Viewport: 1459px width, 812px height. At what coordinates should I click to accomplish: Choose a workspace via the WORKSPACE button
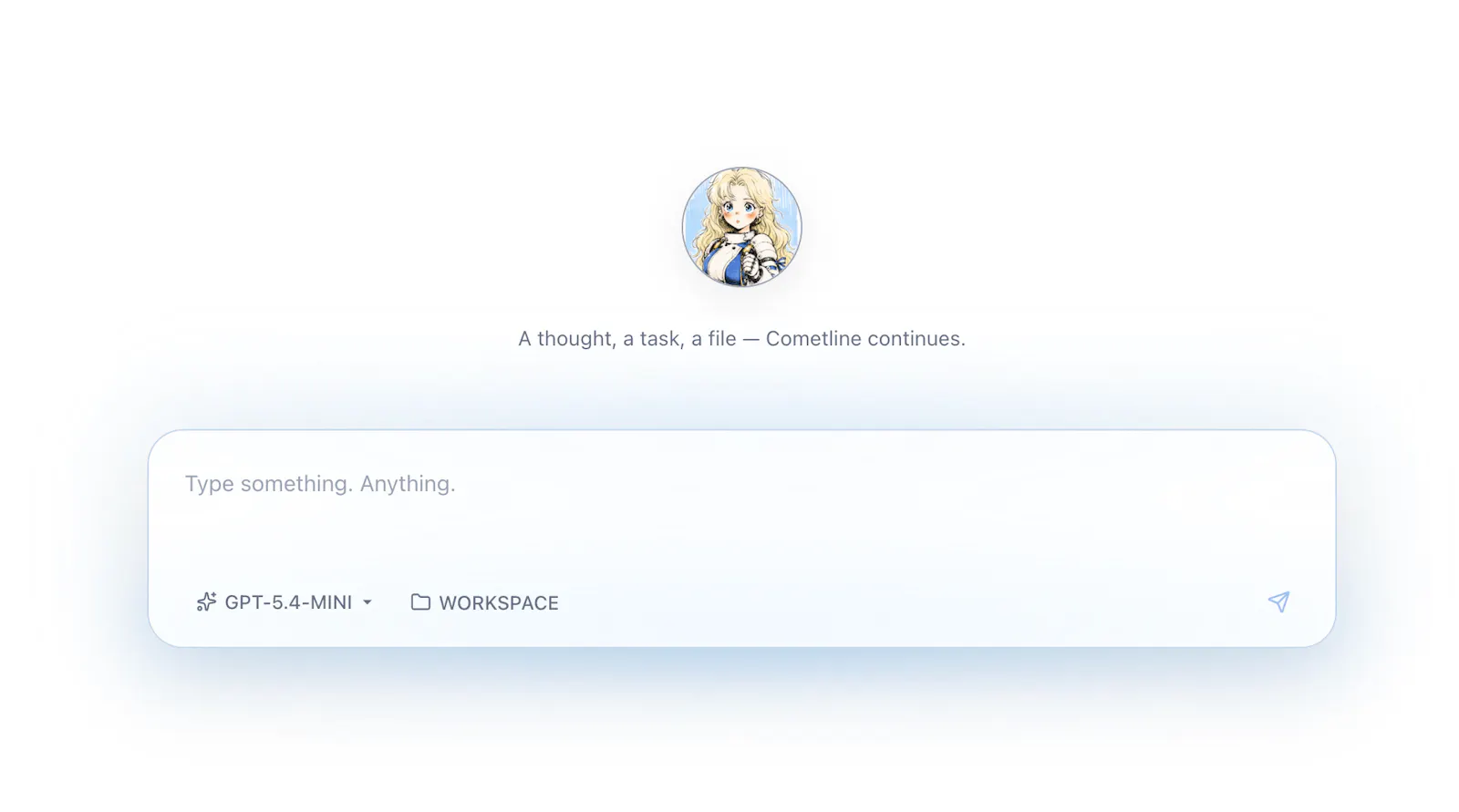(x=484, y=602)
